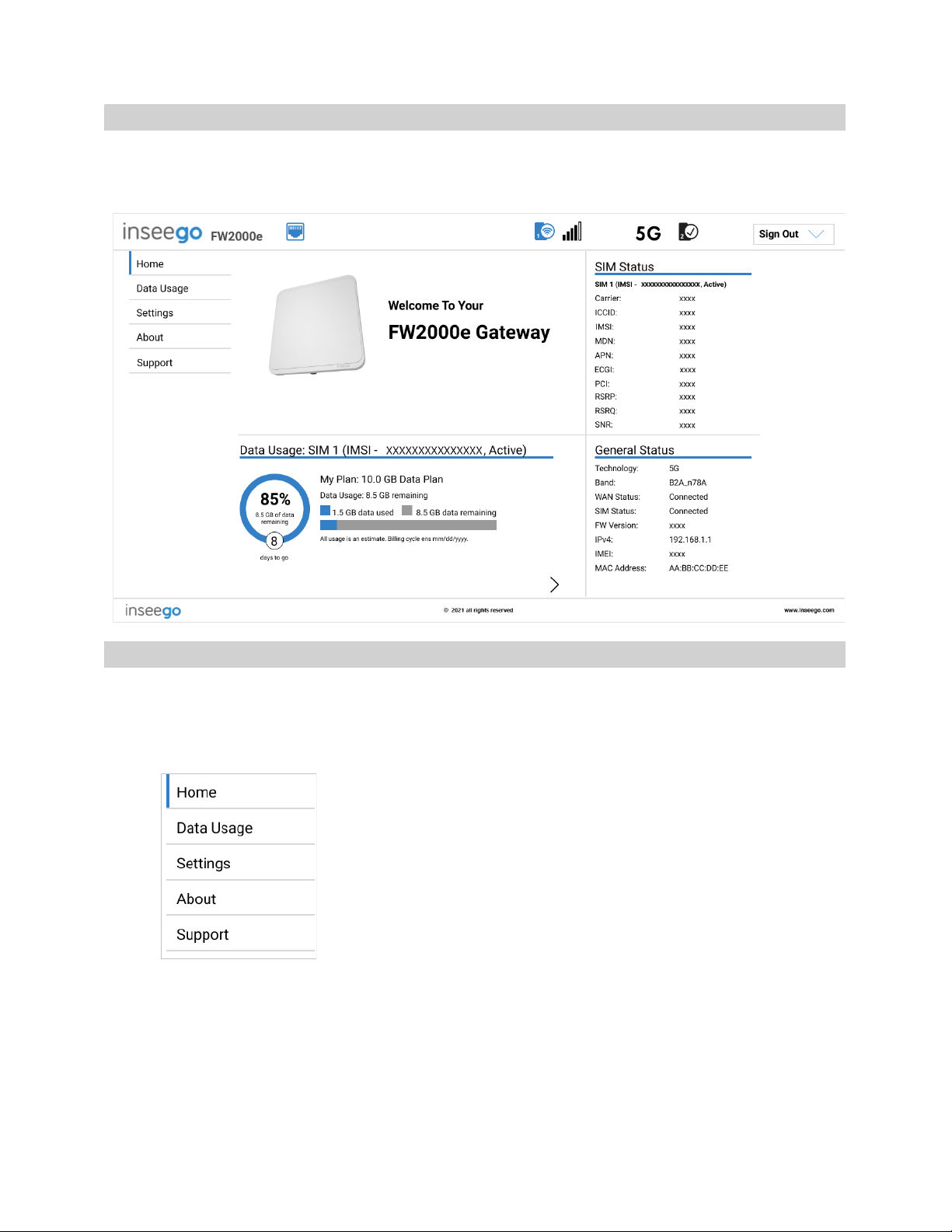
Task: Select Home in the enlarged menu below
Action: click(241, 792)
